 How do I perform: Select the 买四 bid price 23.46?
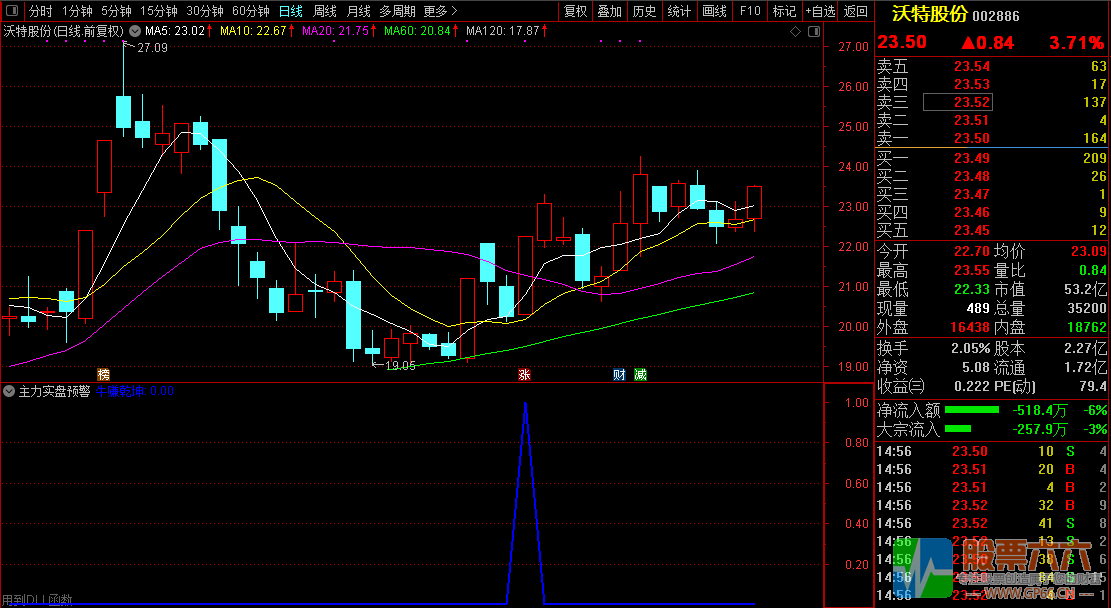[x=971, y=212]
